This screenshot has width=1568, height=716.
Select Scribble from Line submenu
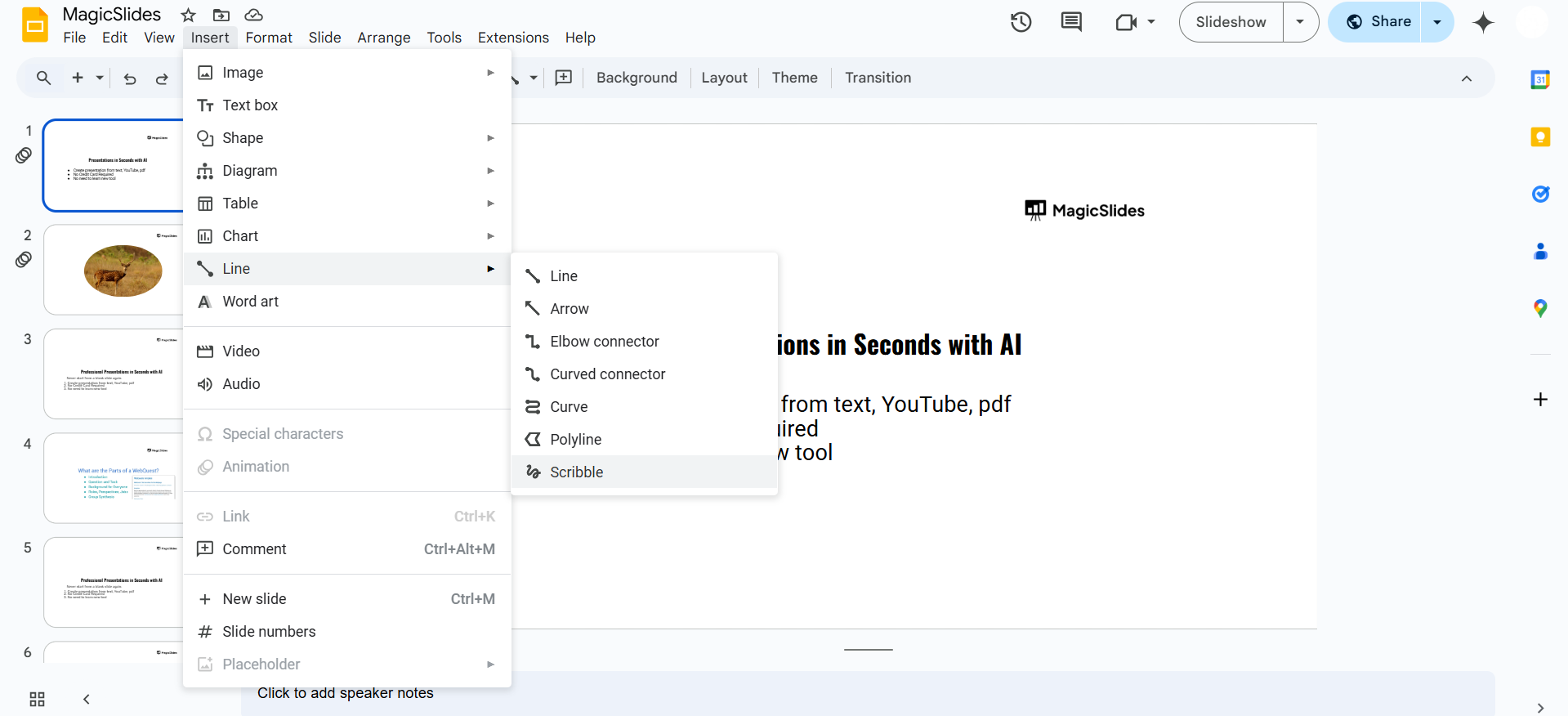click(x=576, y=472)
